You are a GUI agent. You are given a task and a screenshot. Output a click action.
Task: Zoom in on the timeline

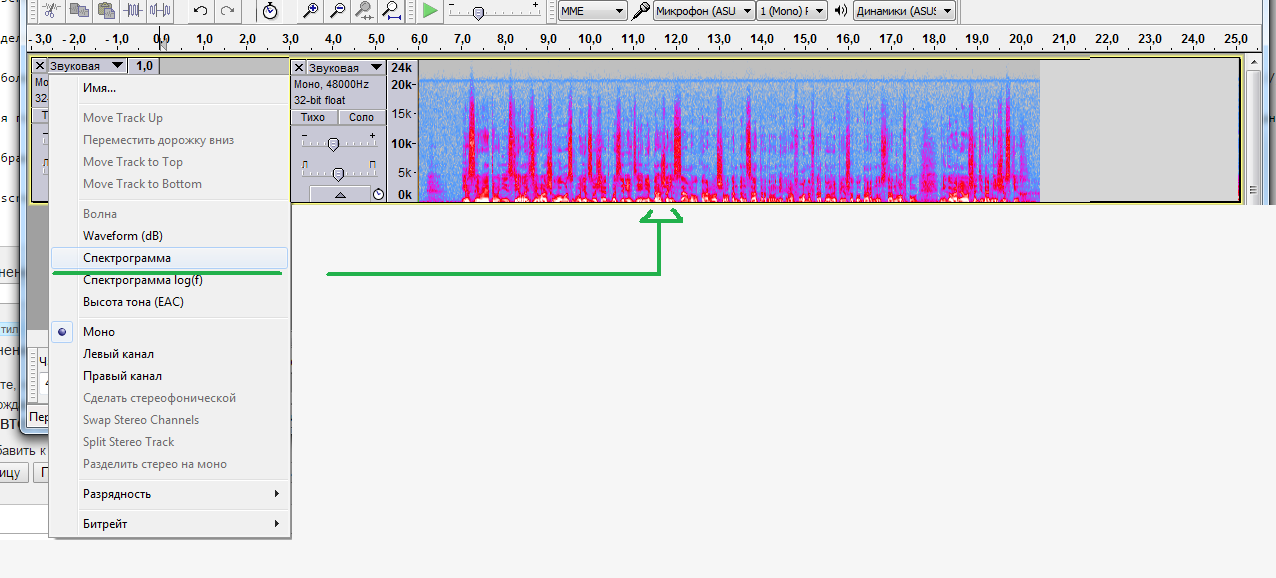tap(311, 11)
